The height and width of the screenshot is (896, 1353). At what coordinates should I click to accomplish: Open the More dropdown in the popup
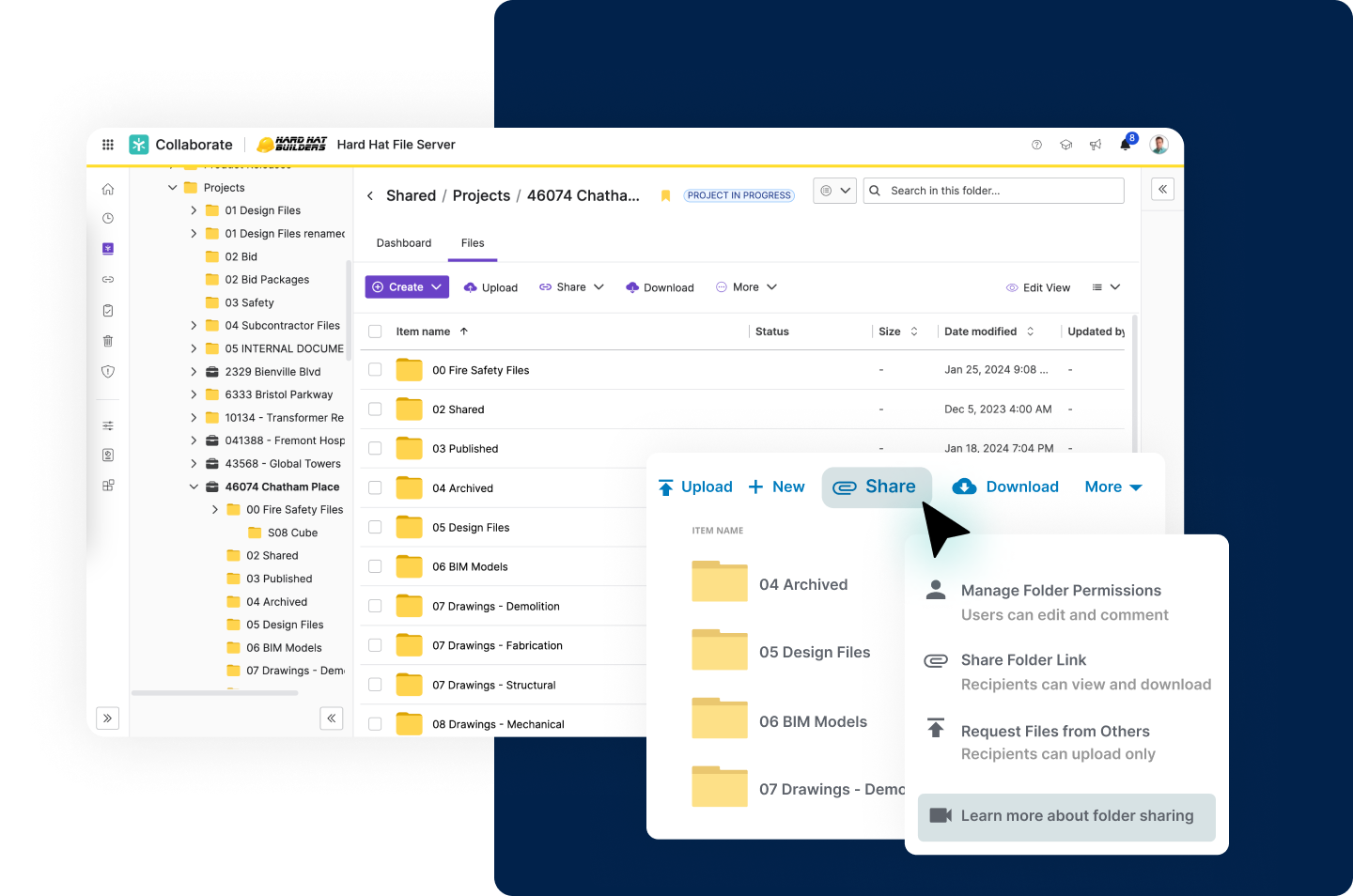(1112, 487)
